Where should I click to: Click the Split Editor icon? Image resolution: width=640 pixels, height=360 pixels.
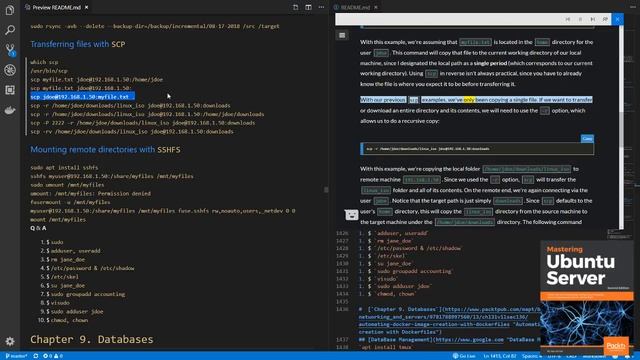309,7
